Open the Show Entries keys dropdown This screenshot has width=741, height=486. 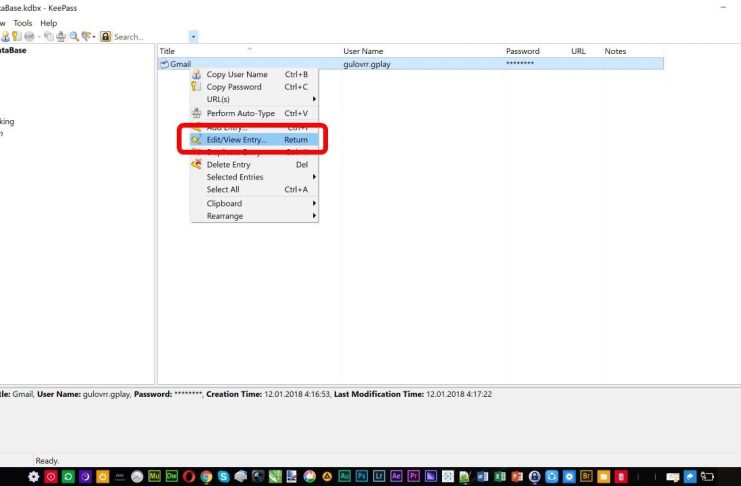pos(88,36)
